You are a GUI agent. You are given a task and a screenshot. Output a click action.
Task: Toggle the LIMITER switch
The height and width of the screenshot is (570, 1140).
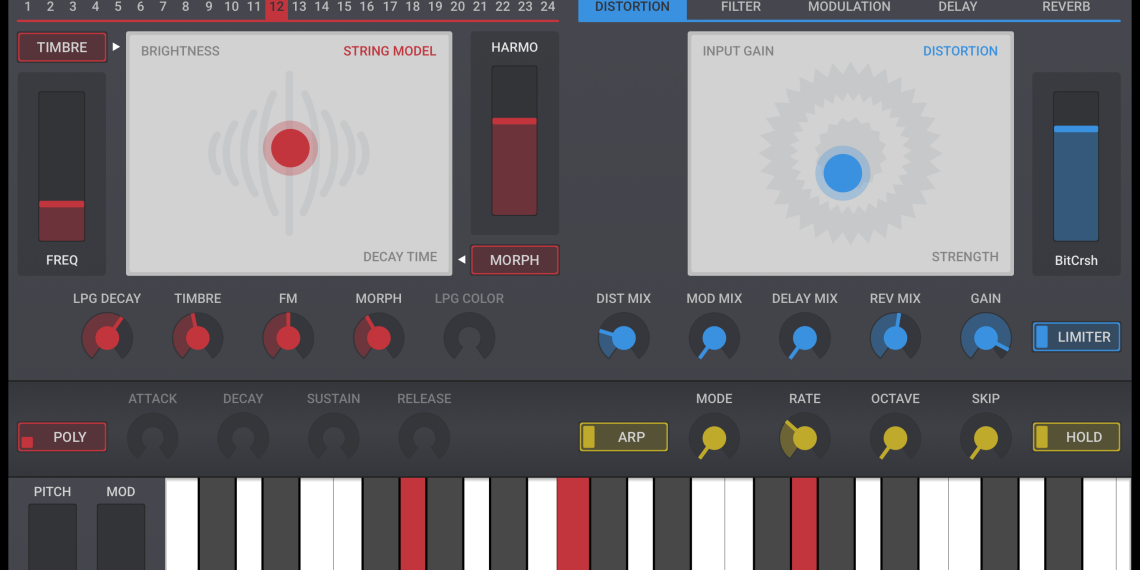point(1076,337)
